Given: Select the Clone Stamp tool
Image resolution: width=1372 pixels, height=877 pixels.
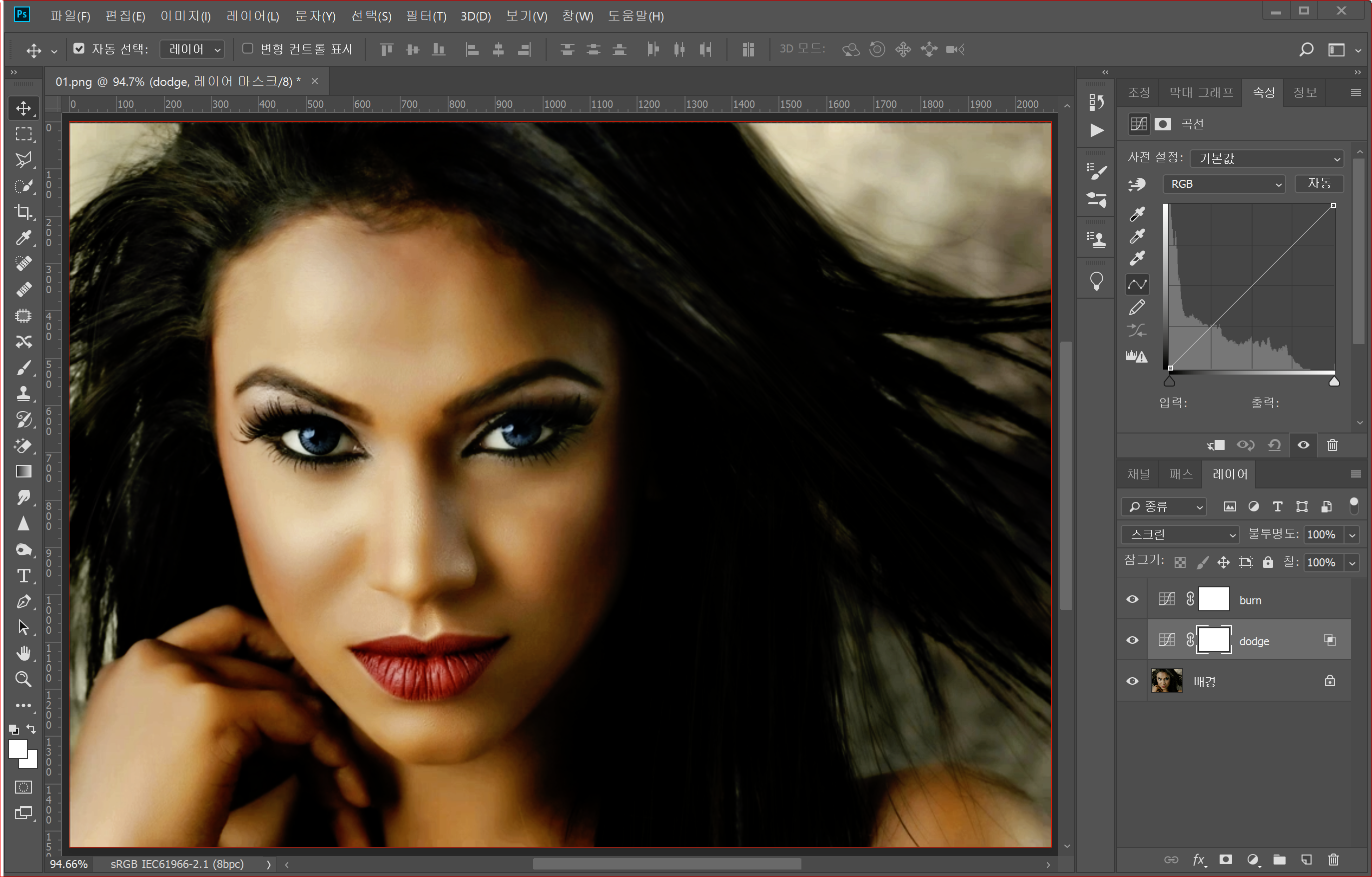Looking at the screenshot, I should (x=23, y=394).
